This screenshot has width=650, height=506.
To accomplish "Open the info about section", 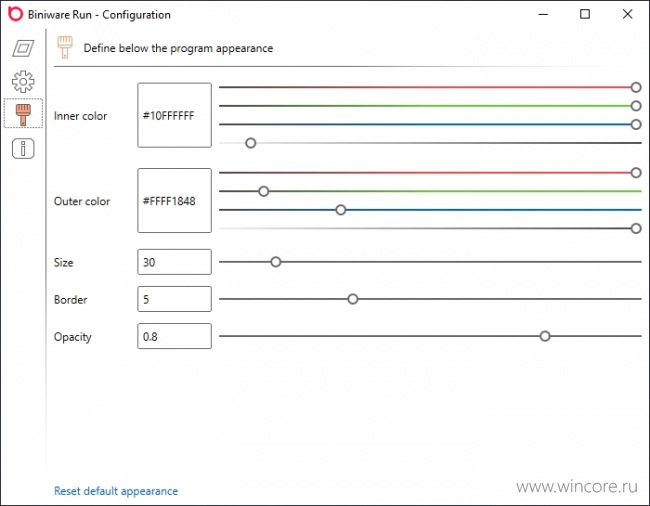I will pos(23,148).
